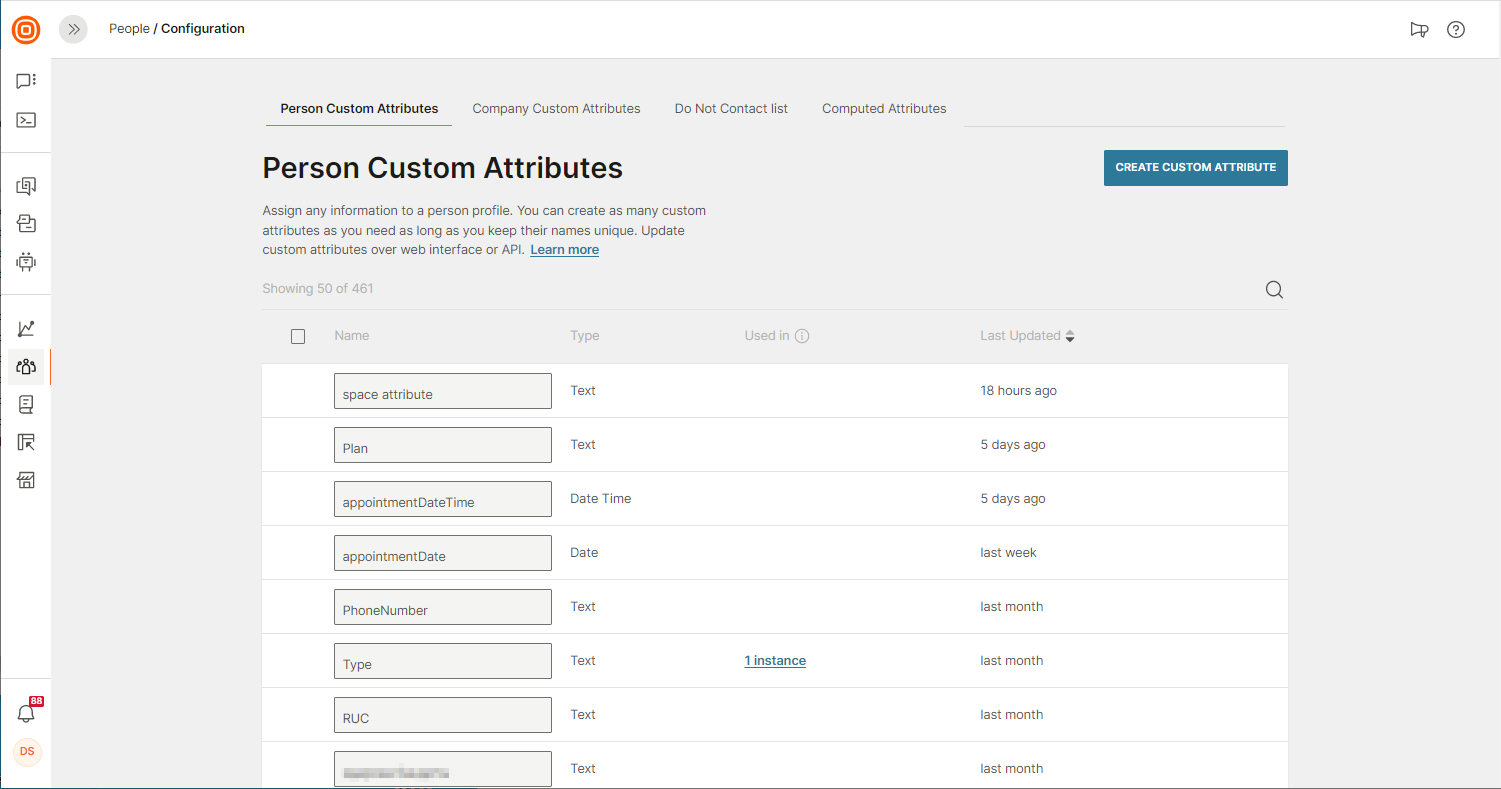1501x789 pixels.
Task: Go to the Do Not Contact list tab
Action: pos(731,108)
